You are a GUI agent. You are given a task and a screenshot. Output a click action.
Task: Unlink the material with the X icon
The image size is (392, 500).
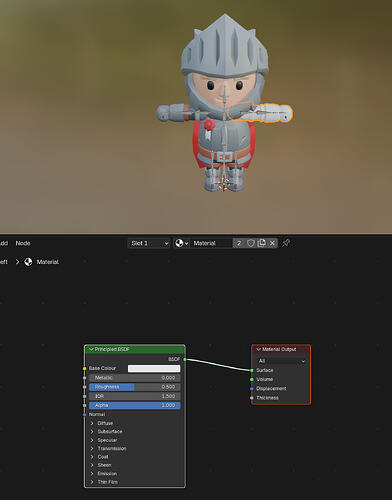click(272, 243)
